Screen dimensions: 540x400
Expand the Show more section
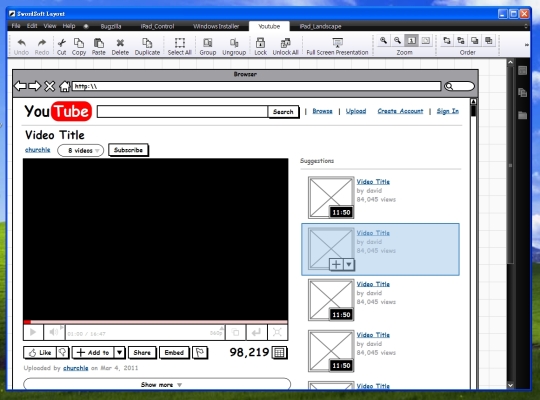click(x=157, y=384)
